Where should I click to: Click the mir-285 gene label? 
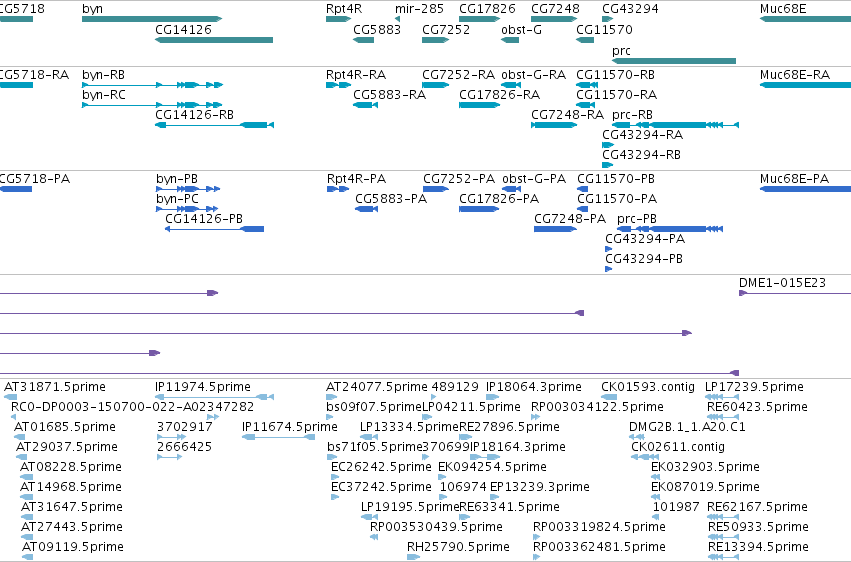419,9
